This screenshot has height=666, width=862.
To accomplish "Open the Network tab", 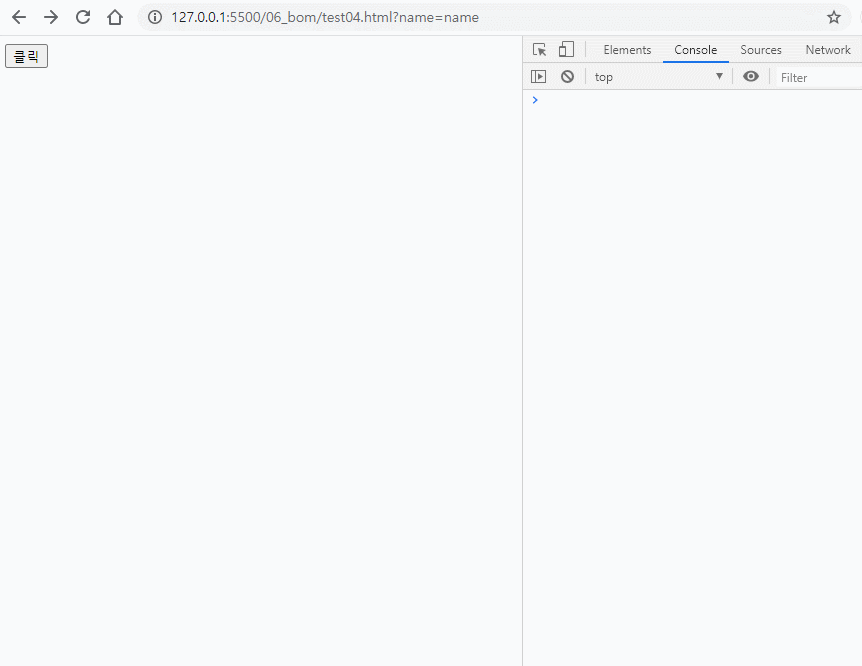I will [828, 50].
